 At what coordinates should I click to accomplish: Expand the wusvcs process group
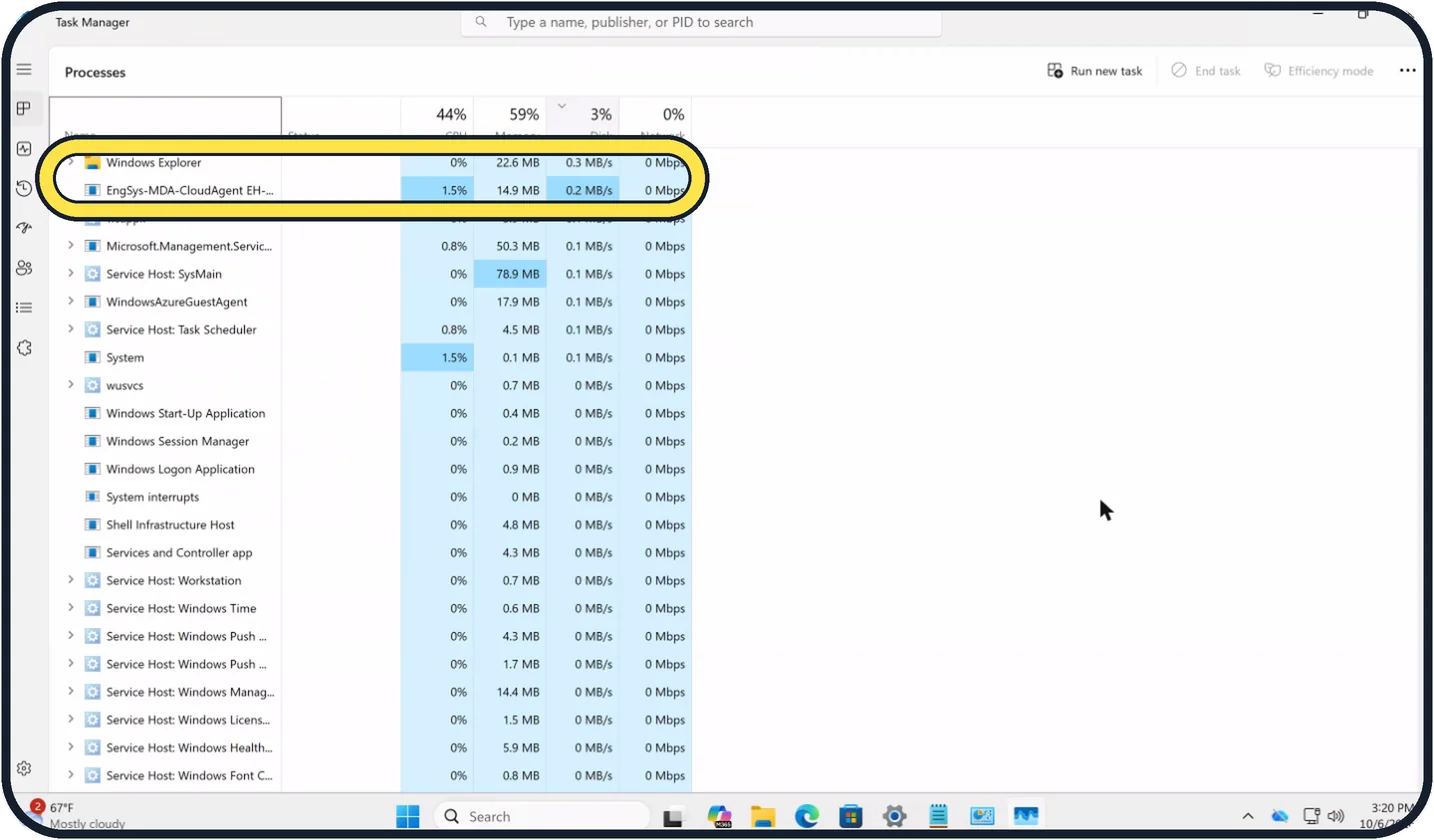pyautogui.click(x=70, y=385)
